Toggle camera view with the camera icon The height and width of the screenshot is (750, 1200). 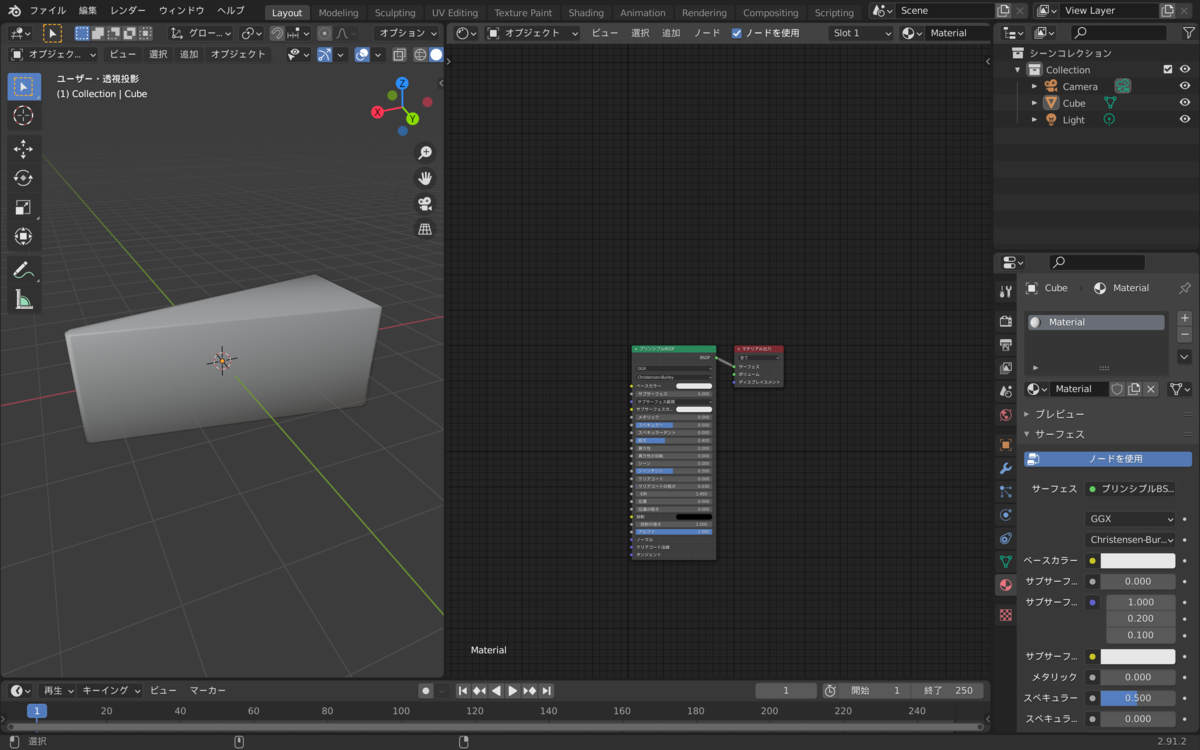[425, 204]
